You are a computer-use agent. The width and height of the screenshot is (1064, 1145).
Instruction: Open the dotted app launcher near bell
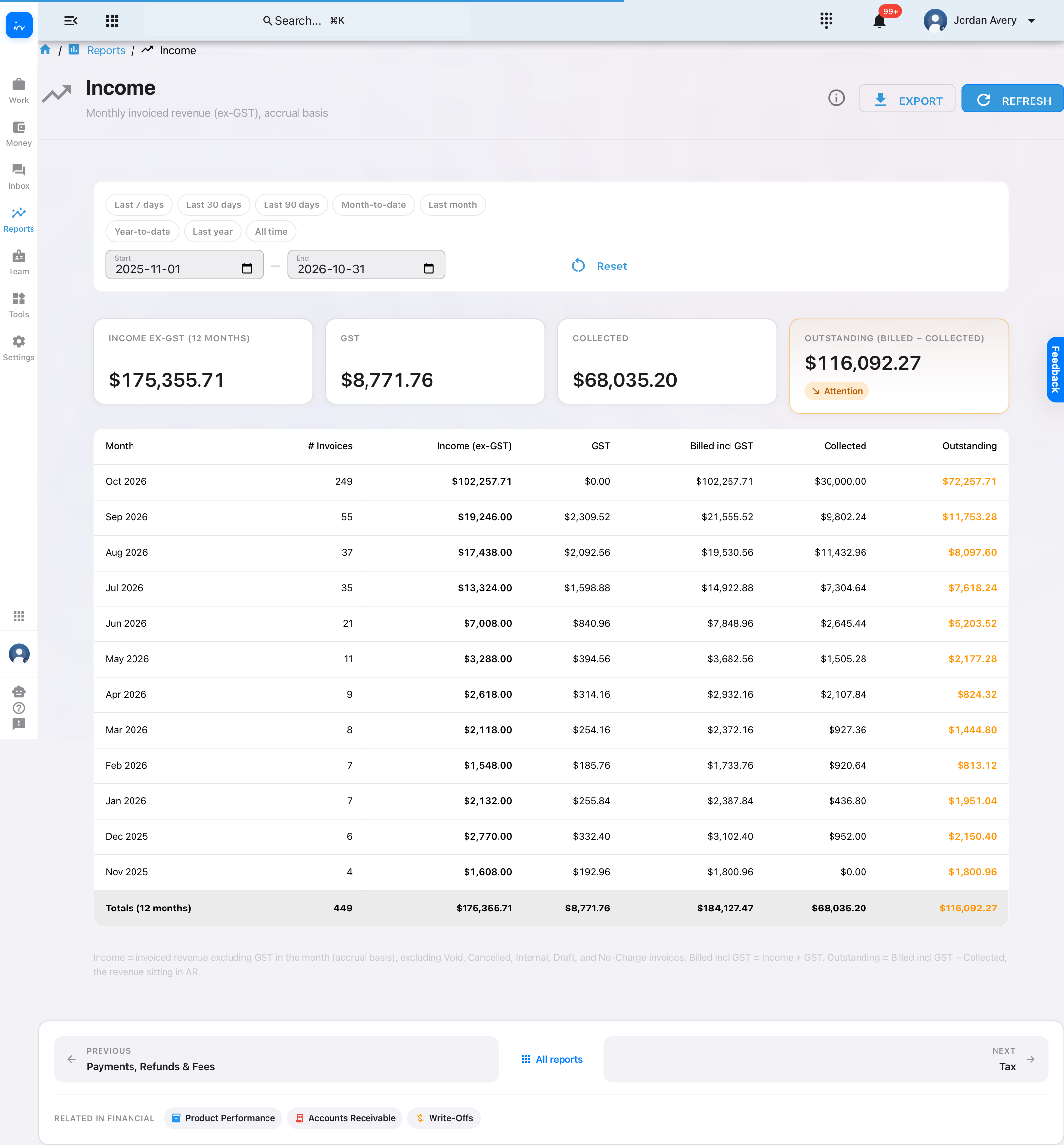click(826, 21)
